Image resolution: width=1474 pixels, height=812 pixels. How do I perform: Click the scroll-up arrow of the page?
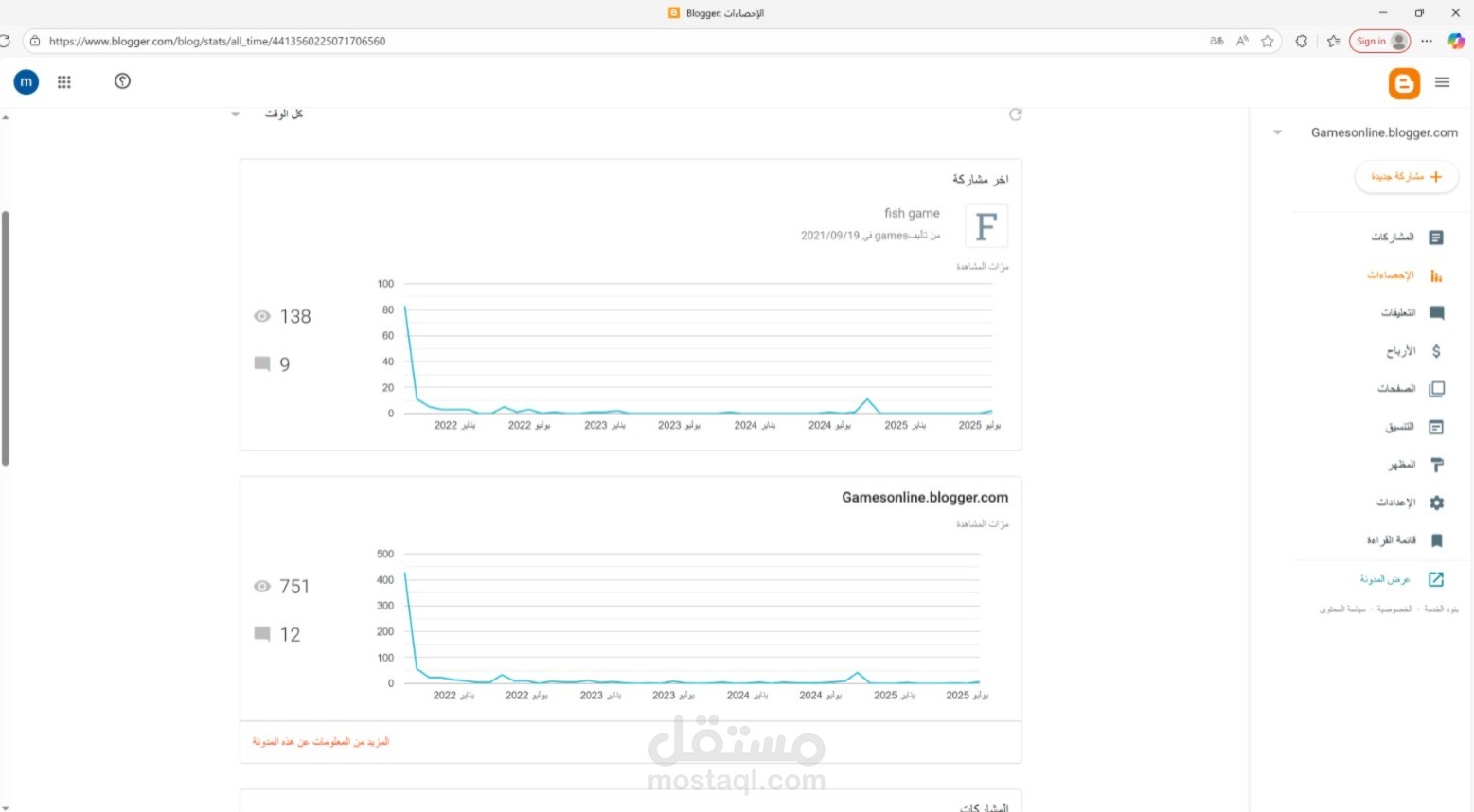pos(6,117)
